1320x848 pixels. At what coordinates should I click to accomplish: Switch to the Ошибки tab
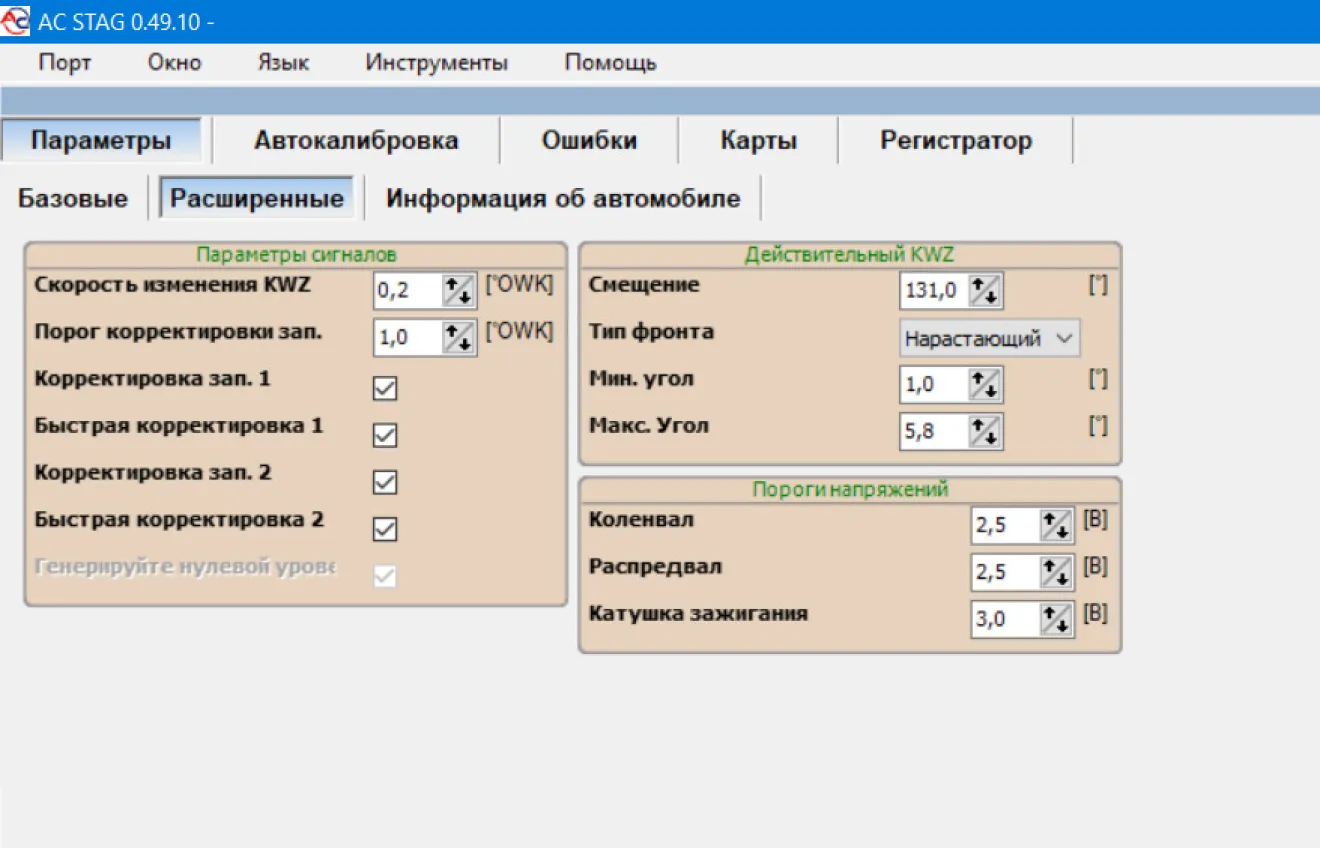tap(589, 140)
